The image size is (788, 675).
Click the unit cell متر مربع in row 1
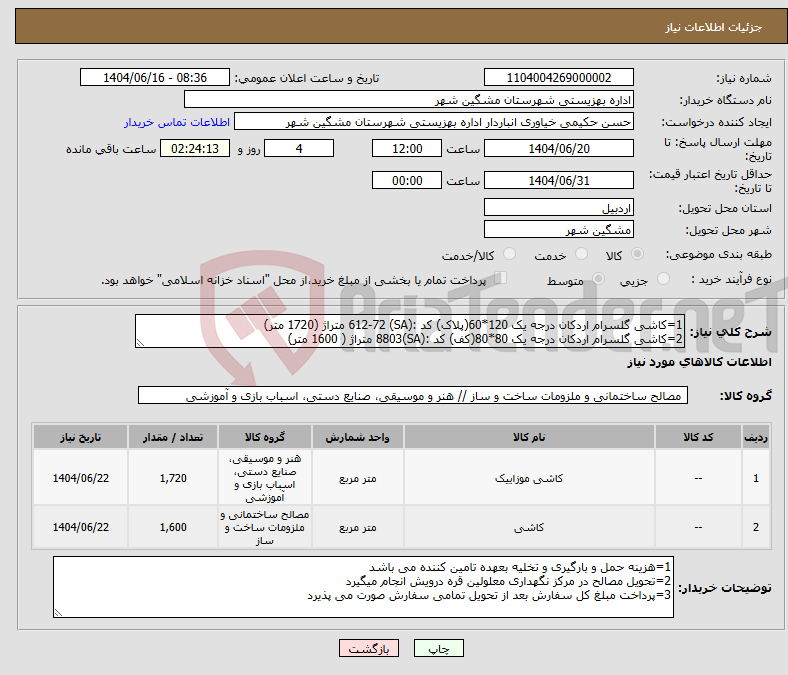(x=357, y=478)
